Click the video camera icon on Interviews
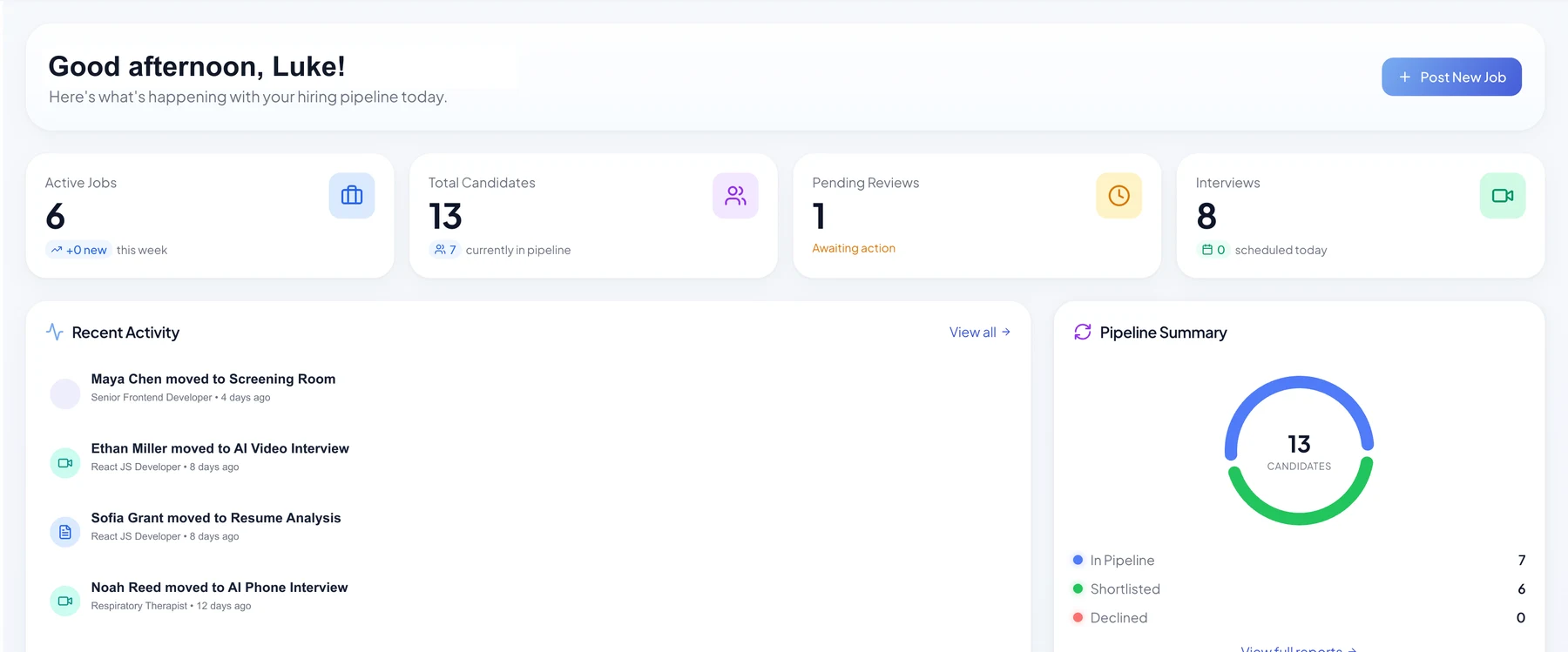 [x=1503, y=195]
